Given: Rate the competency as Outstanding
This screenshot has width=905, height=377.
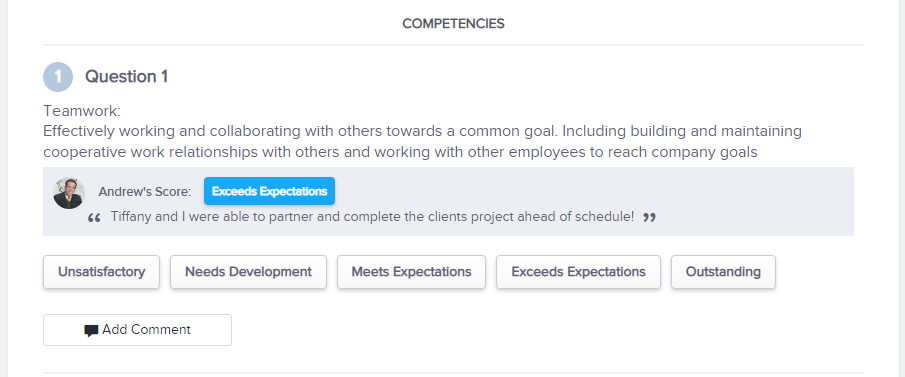Looking at the screenshot, I should [x=723, y=272].
